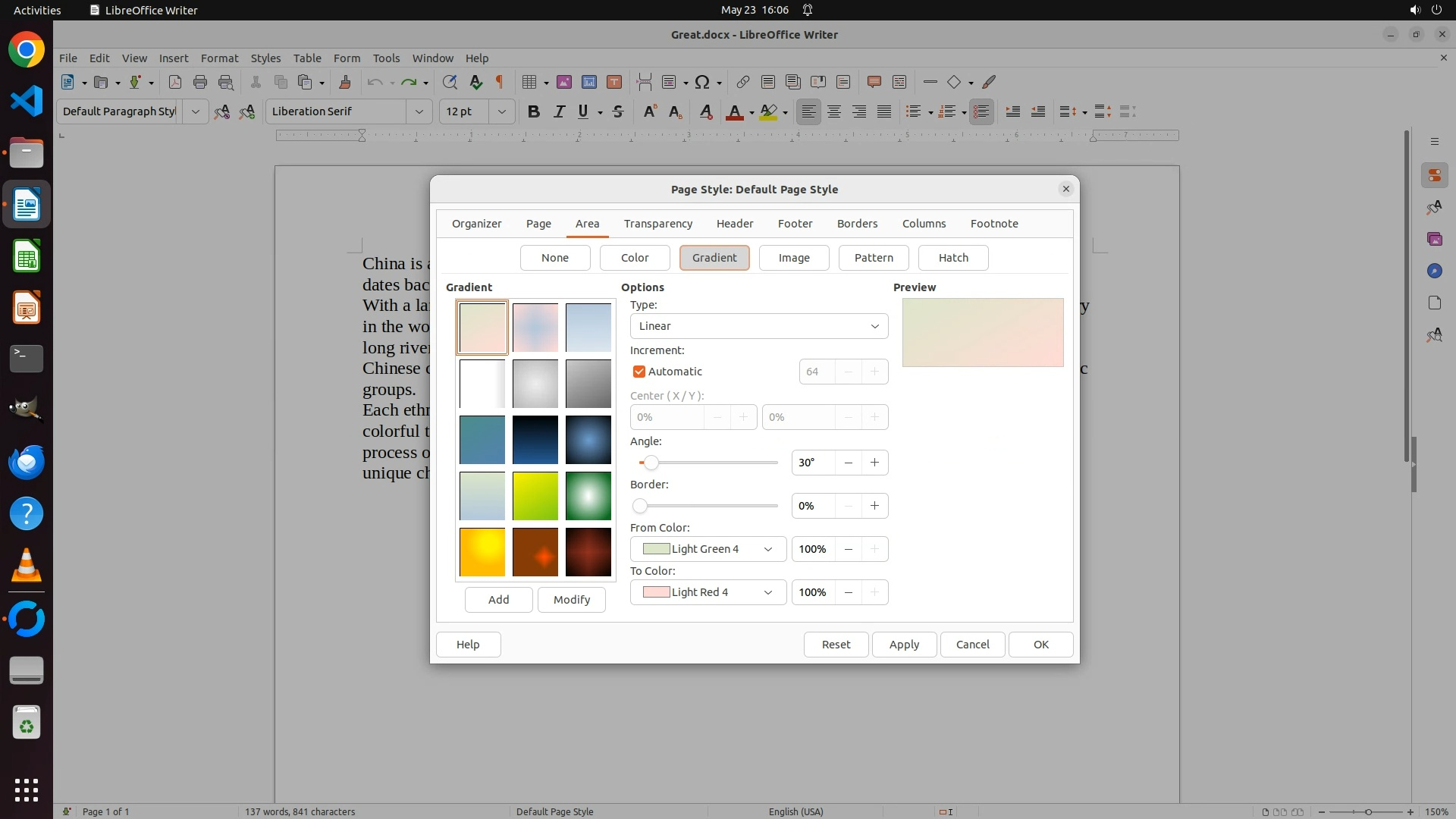Click the Modify gradient button
The image size is (1456, 819).
[x=571, y=600]
